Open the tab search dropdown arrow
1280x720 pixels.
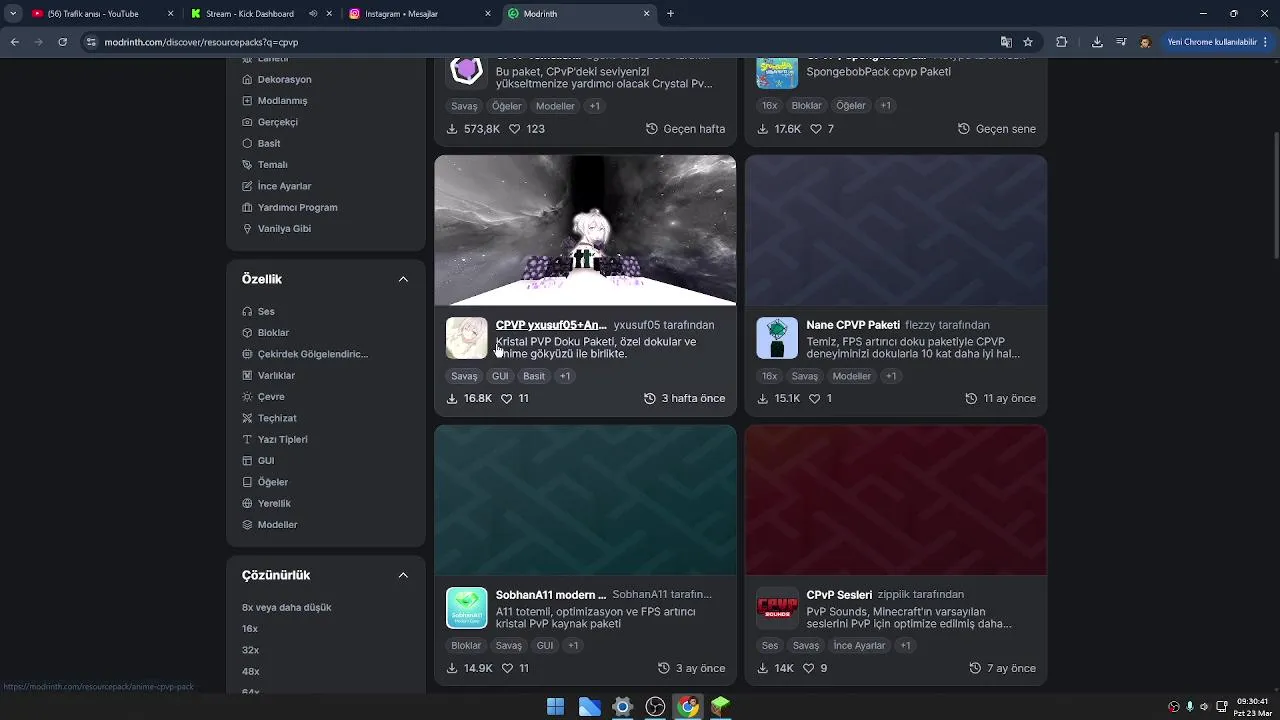coord(13,14)
